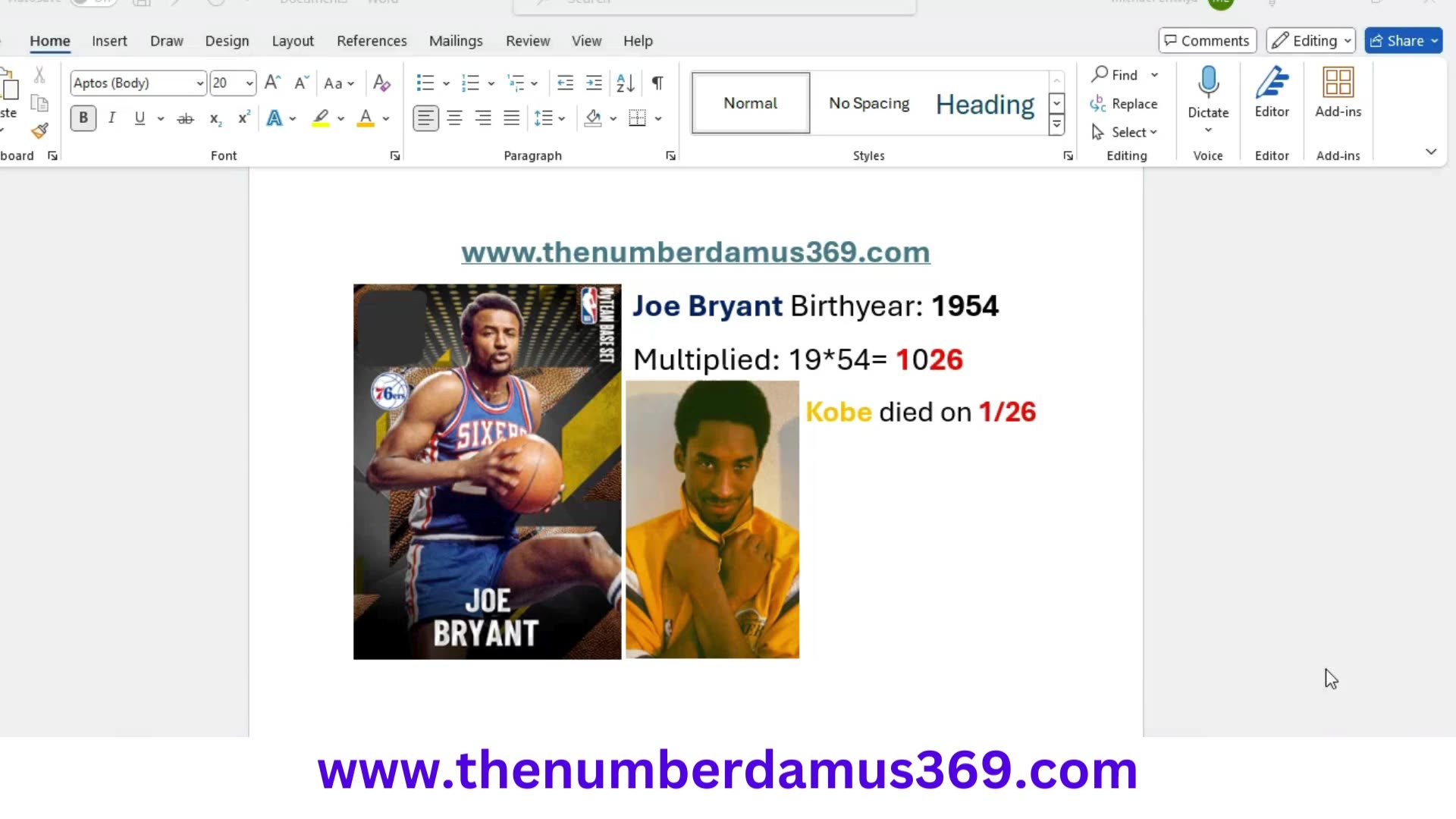Viewport: 1456px width, 819px height.
Task: Click the Comments button
Action: click(1207, 41)
